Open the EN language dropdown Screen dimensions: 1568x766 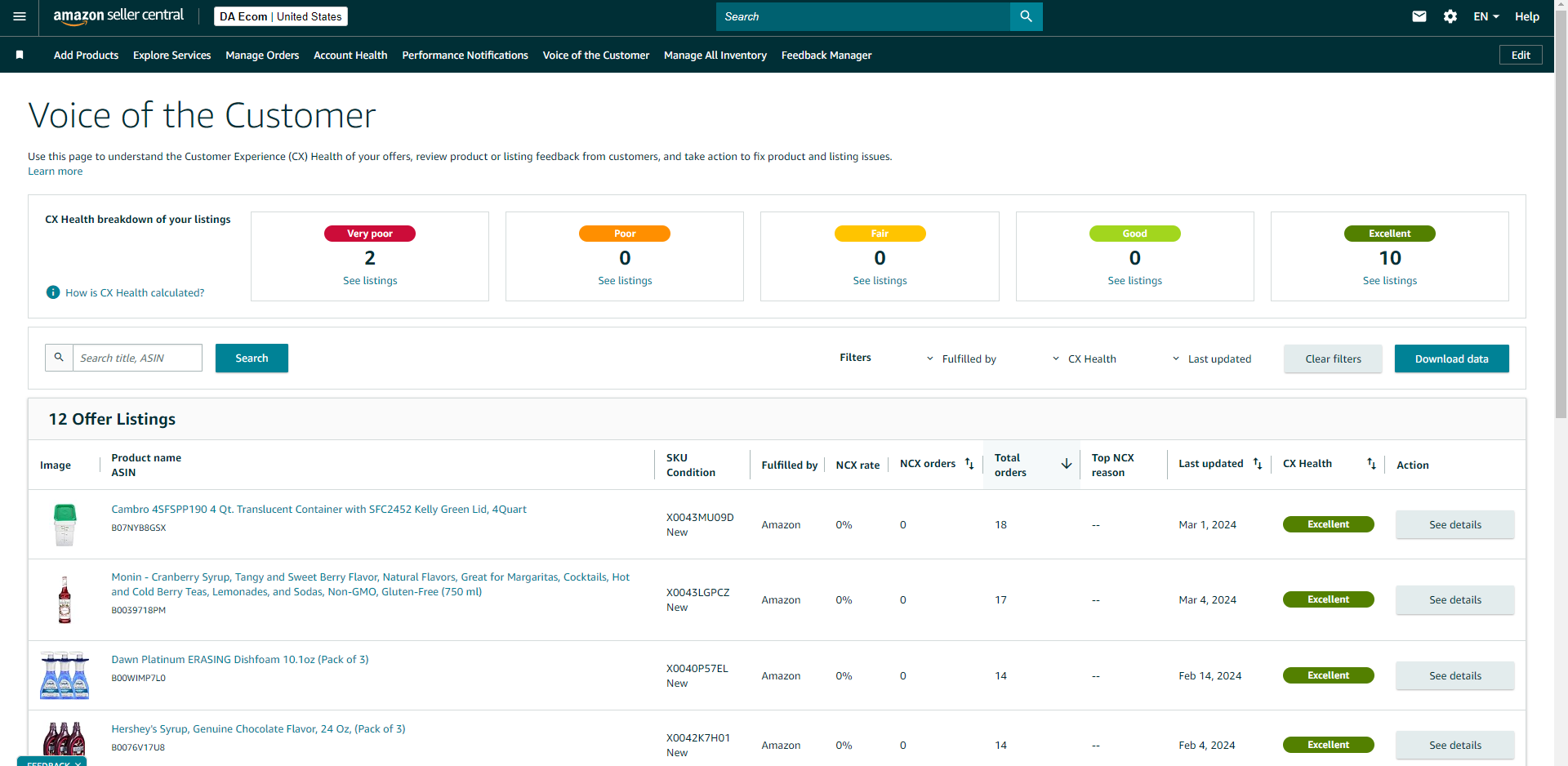[x=1486, y=16]
